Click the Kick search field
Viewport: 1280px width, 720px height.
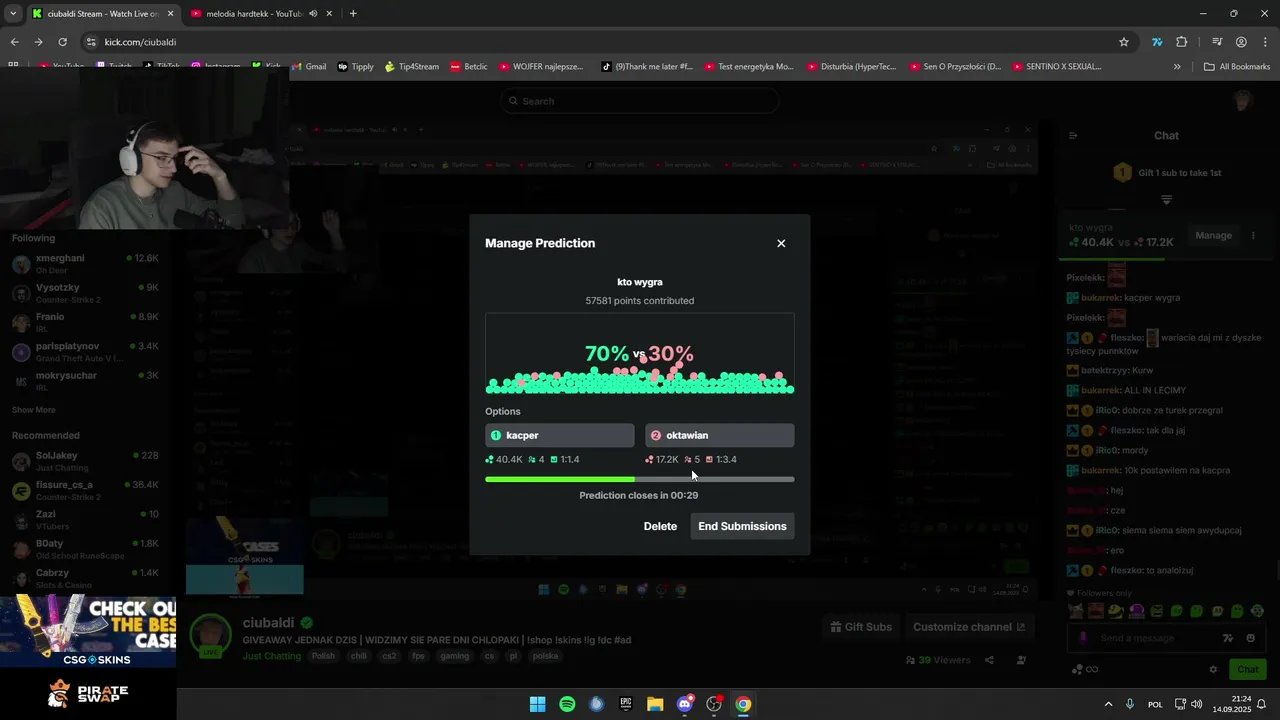(x=640, y=101)
